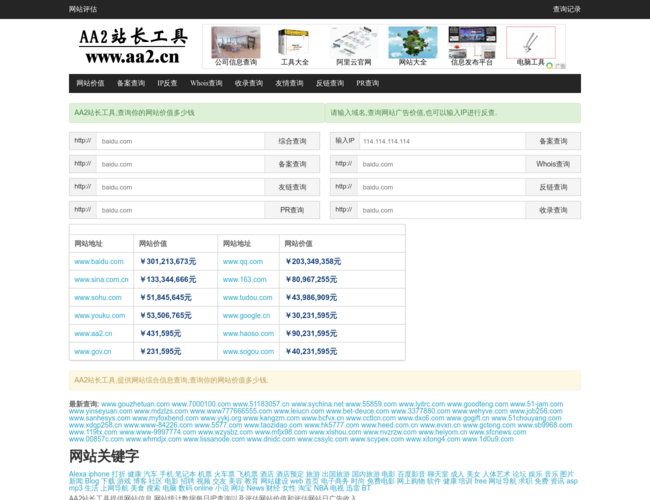Open recent query www.00857c.com
This screenshot has width=650, height=500.
tap(96, 439)
